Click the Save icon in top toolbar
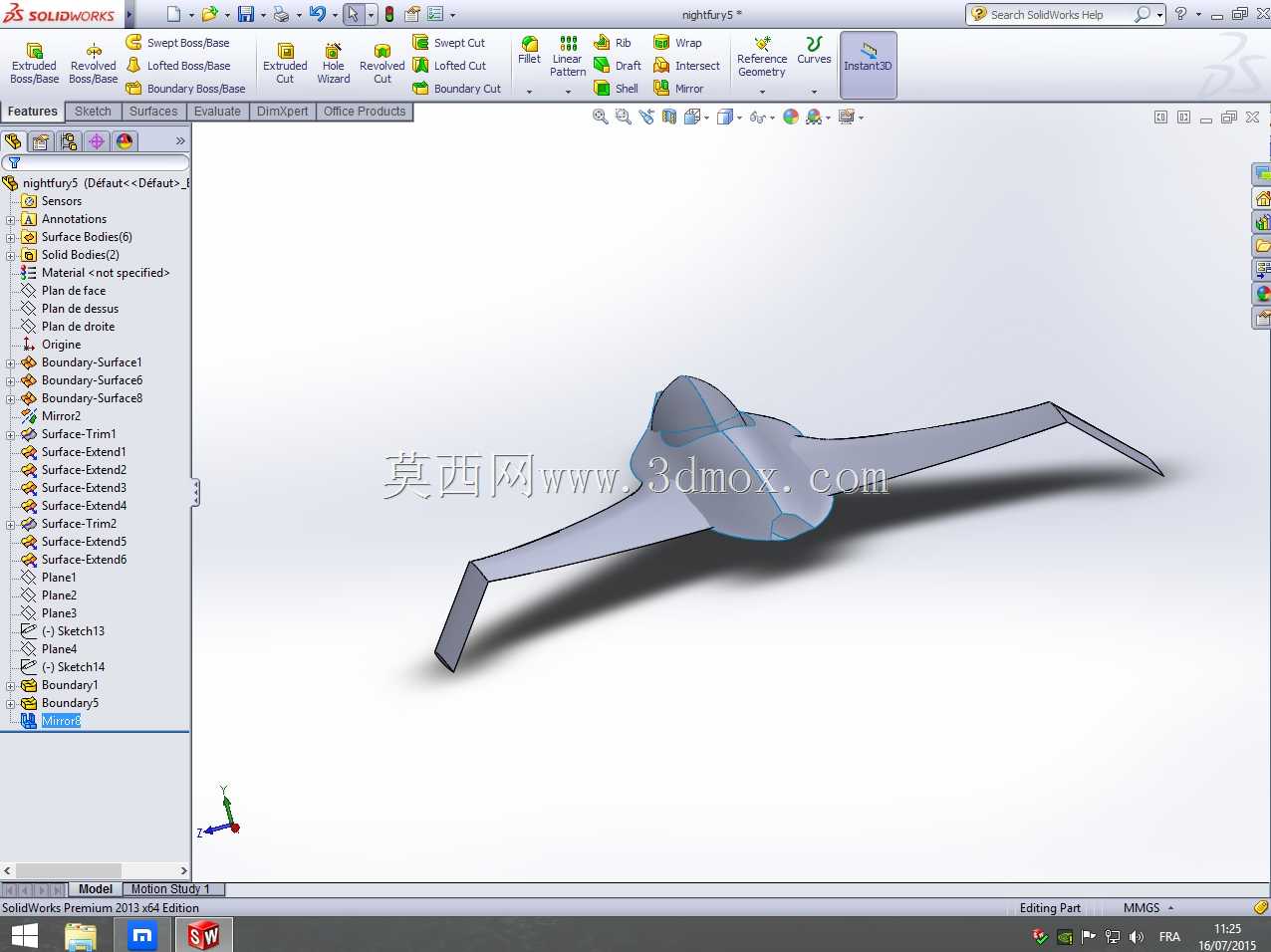Viewport: 1271px width, 952px height. pos(245,15)
